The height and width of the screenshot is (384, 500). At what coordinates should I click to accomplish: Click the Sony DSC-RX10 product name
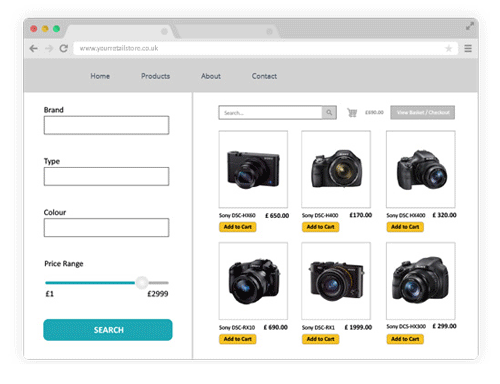click(237, 328)
